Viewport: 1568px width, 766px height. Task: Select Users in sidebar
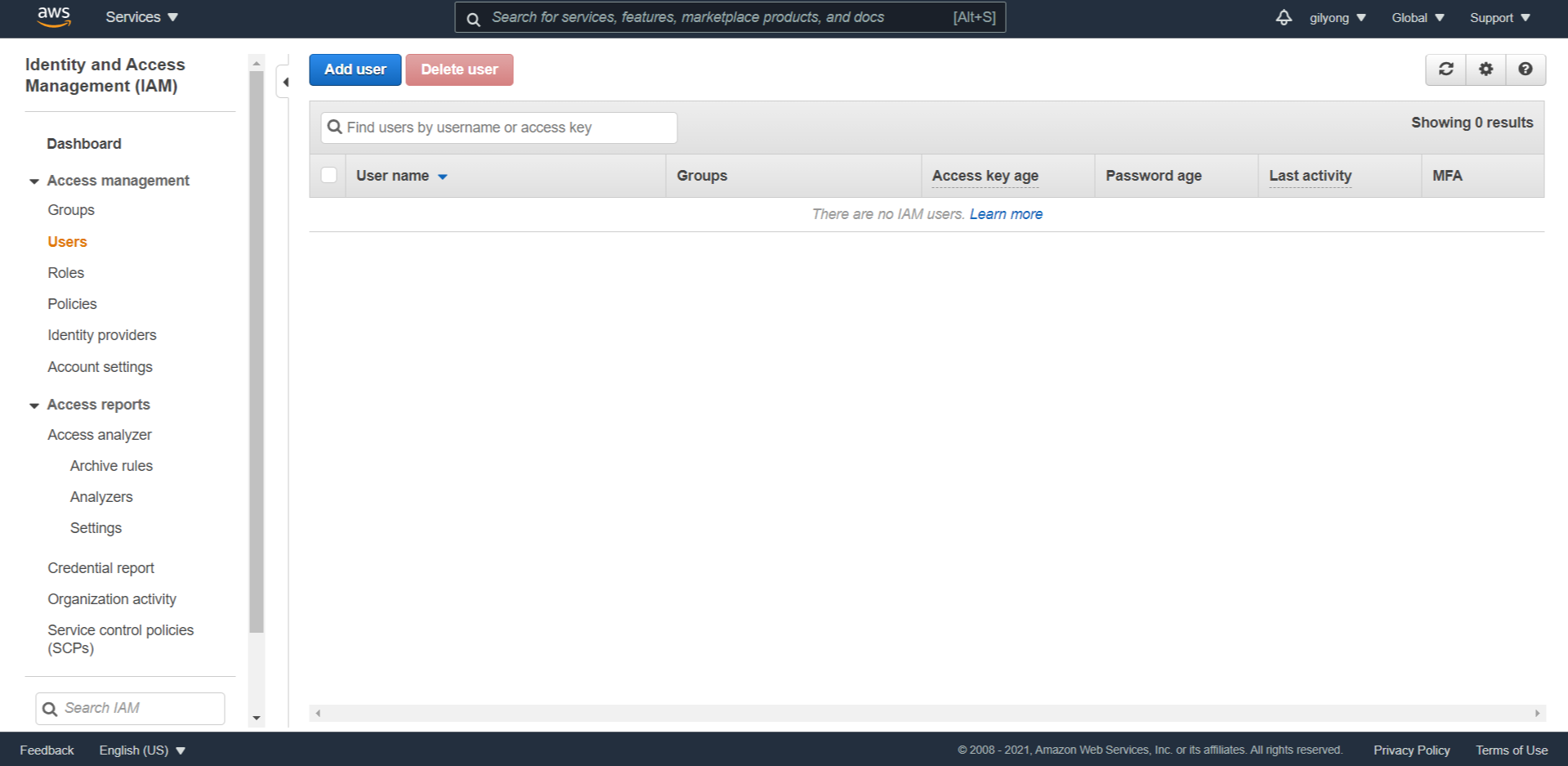67,242
